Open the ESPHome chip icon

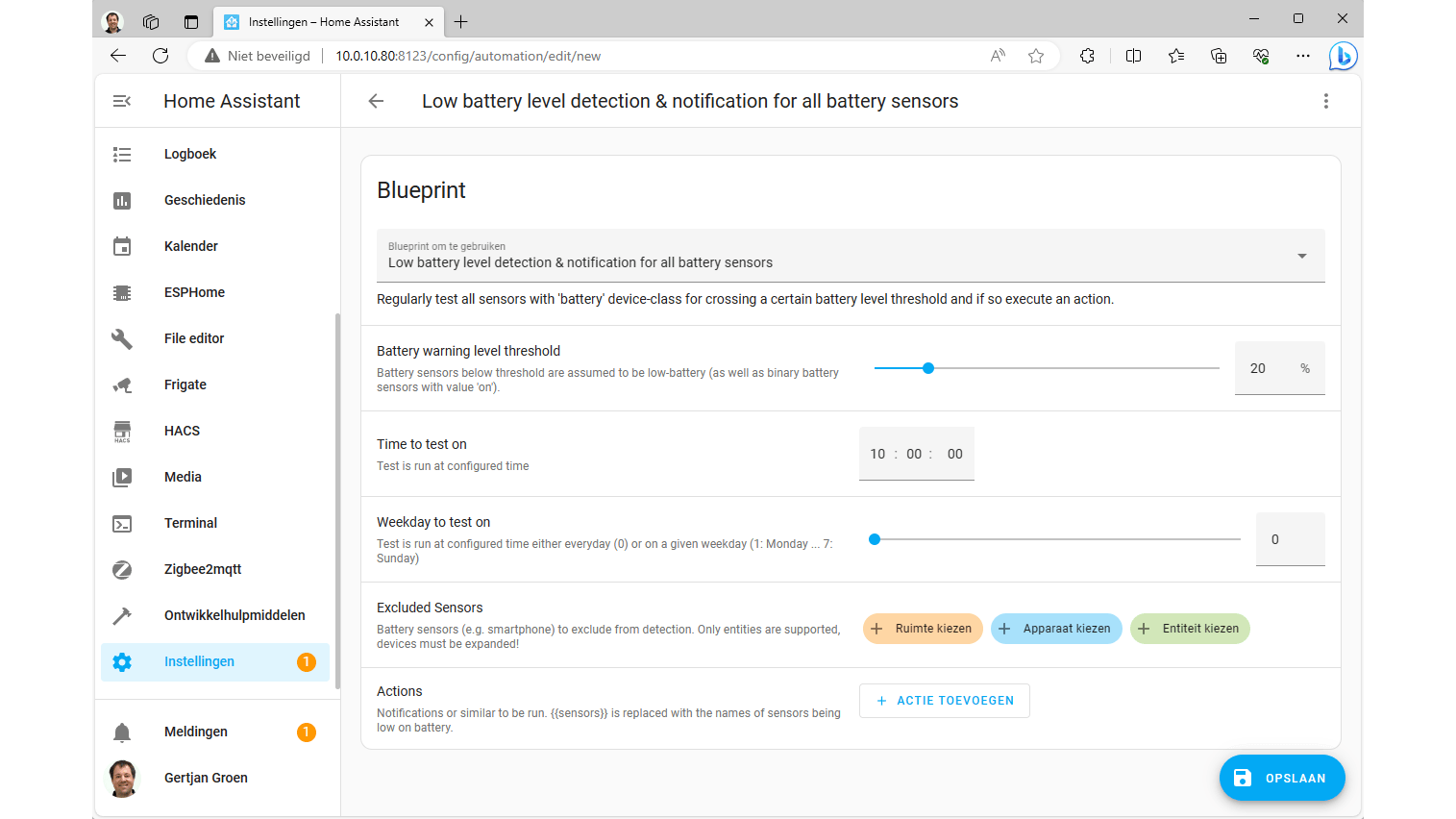[x=122, y=292]
